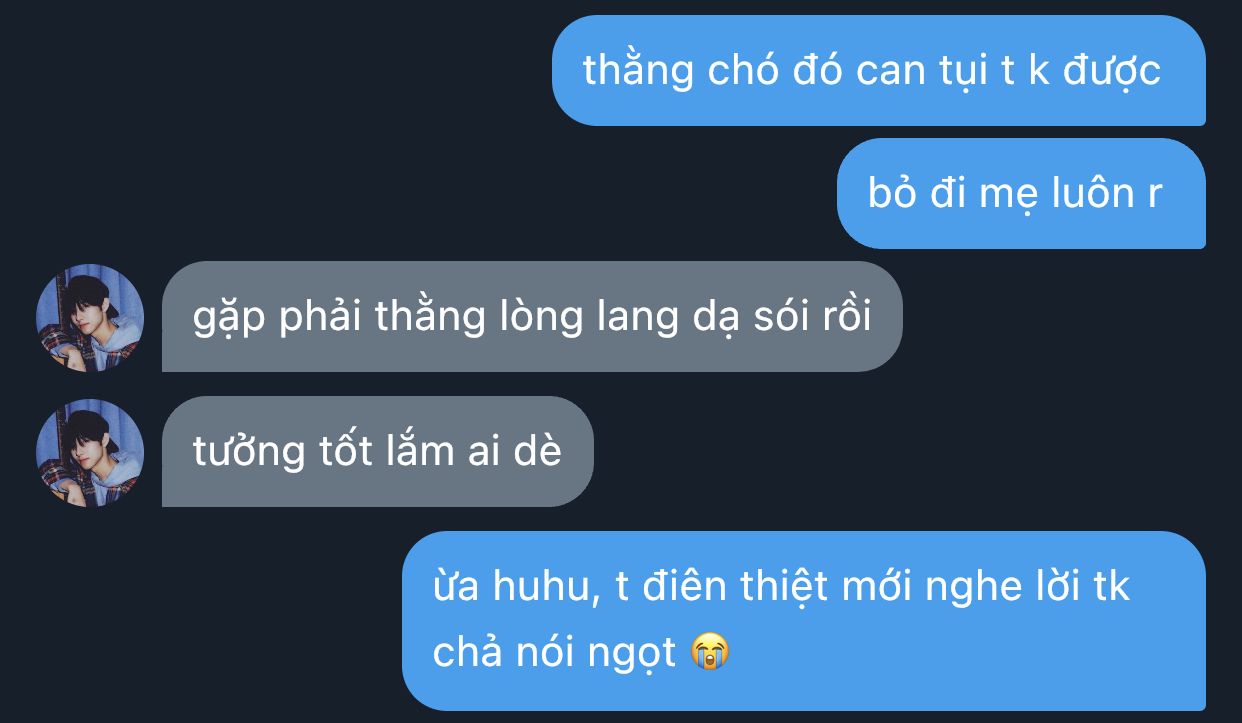Image resolution: width=1242 pixels, height=723 pixels.
Task: Click the crying emoji in the last message
Action: click(x=711, y=653)
